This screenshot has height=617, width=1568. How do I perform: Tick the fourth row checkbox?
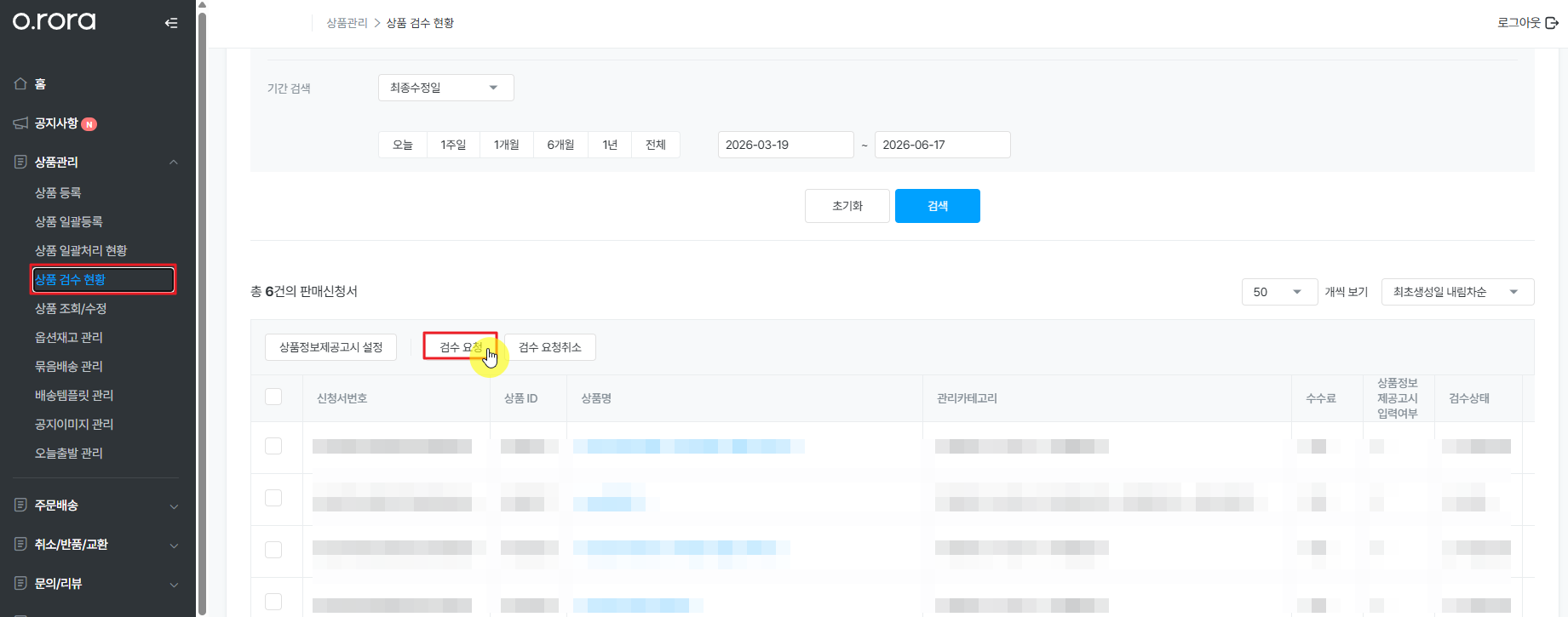(273, 602)
